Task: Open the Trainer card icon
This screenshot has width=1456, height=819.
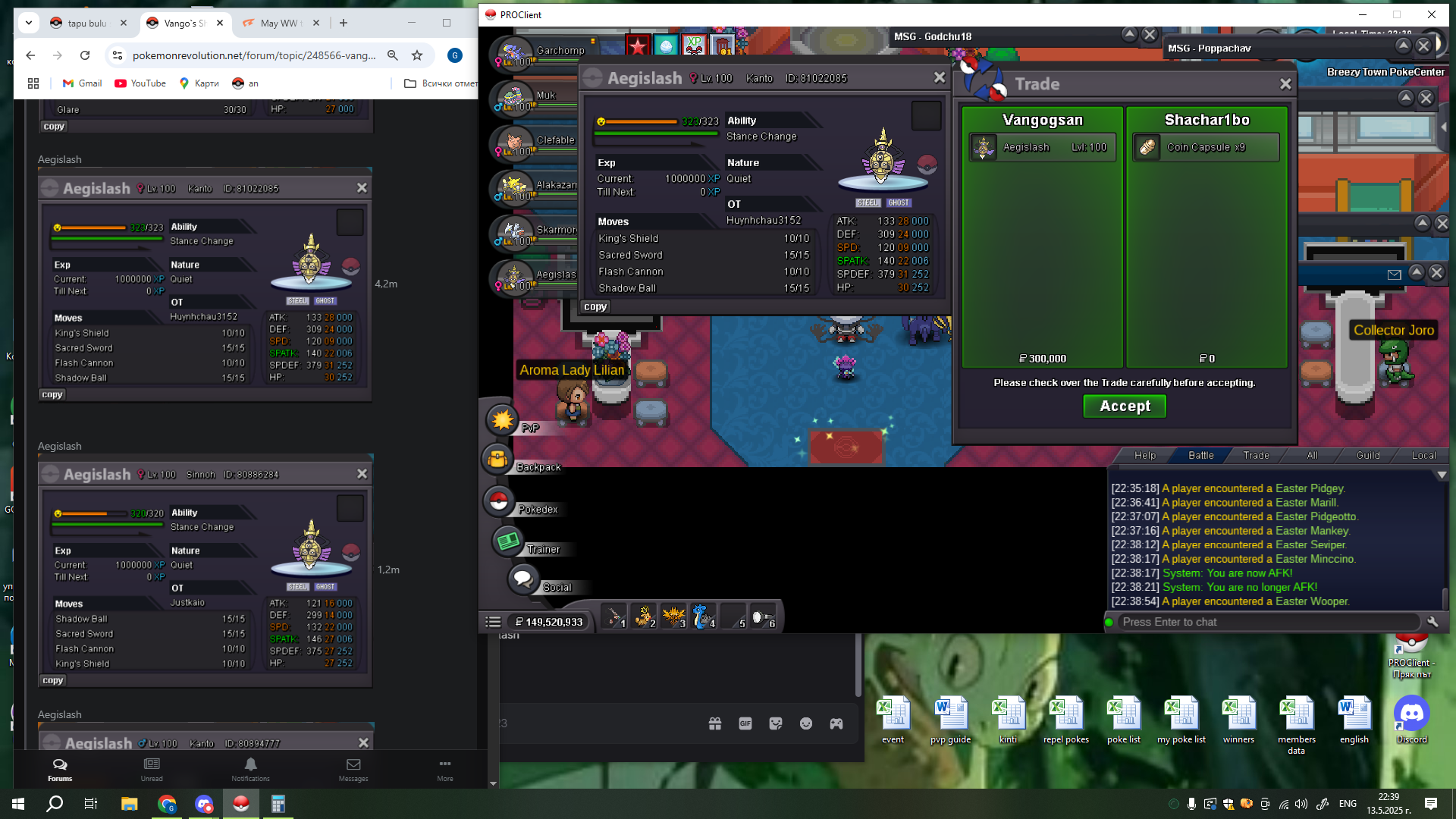Action: (508, 541)
